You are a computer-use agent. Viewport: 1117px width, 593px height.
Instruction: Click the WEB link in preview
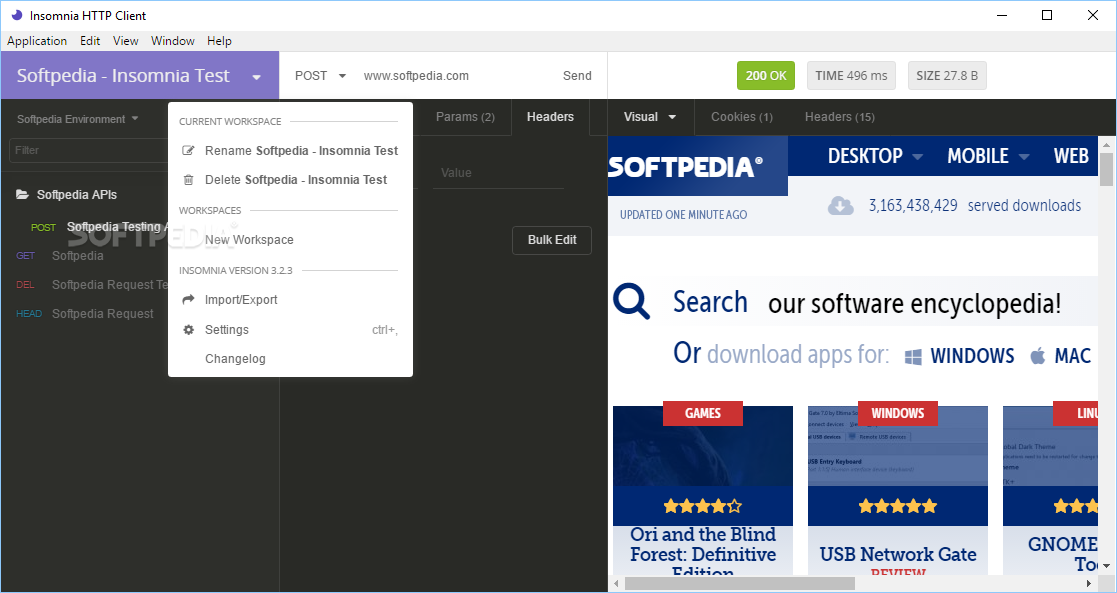[x=1071, y=156]
